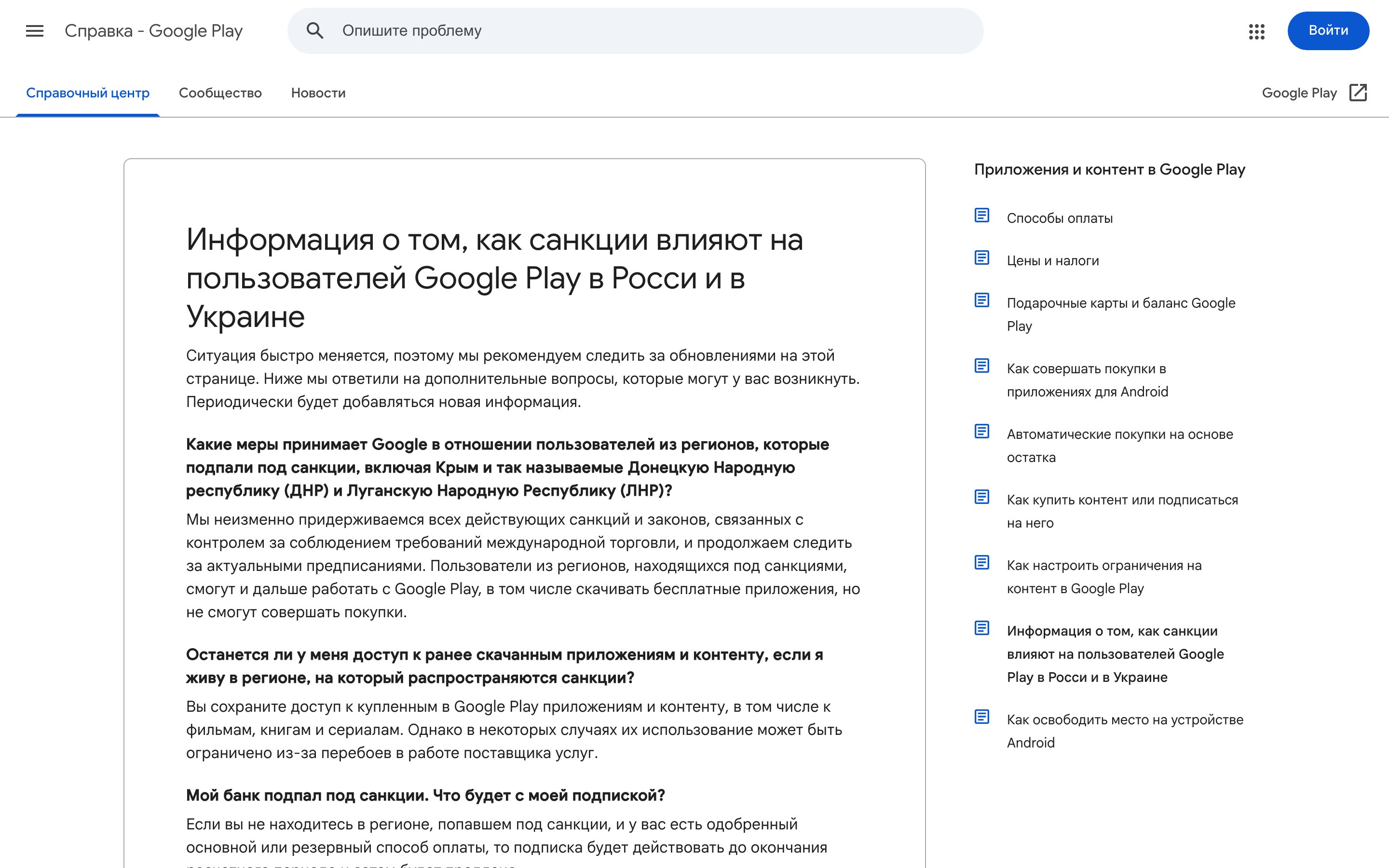Click the article icon next to Способы оплаты
The width and height of the screenshot is (1389, 868).
pos(982,215)
